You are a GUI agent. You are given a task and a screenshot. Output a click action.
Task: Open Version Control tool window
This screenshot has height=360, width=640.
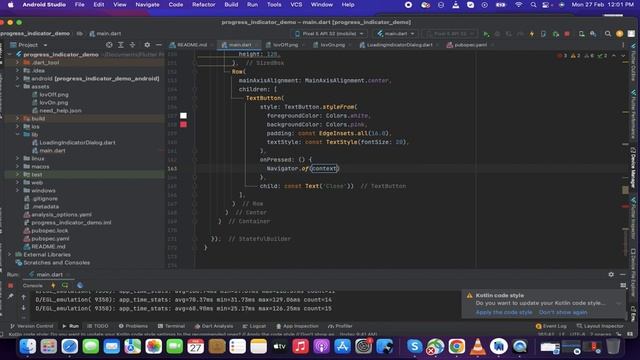point(31,326)
